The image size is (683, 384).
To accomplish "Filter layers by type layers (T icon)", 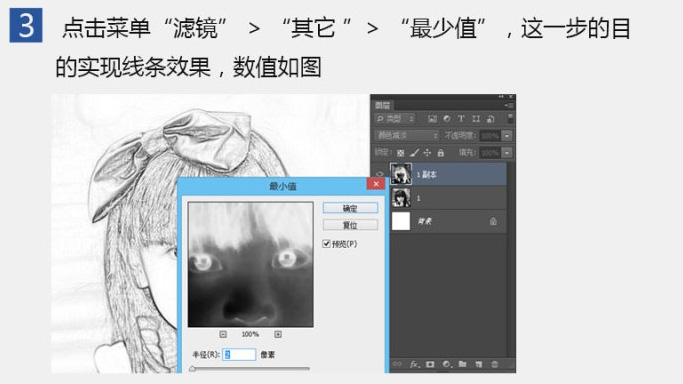I will [461, 118].
